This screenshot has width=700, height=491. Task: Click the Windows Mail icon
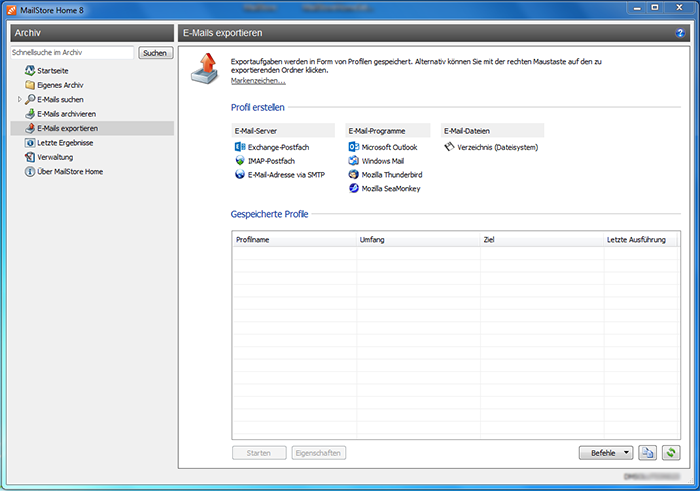pos(354,161)
